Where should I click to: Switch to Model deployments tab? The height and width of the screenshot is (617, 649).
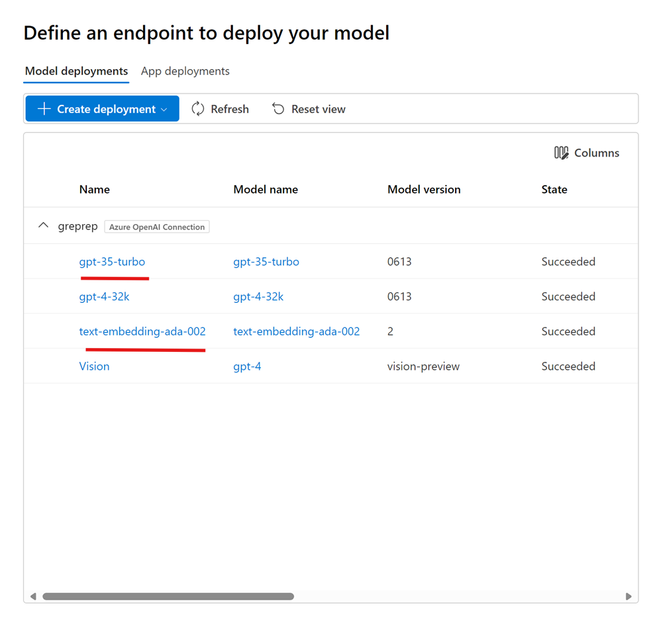coord(76,71)
